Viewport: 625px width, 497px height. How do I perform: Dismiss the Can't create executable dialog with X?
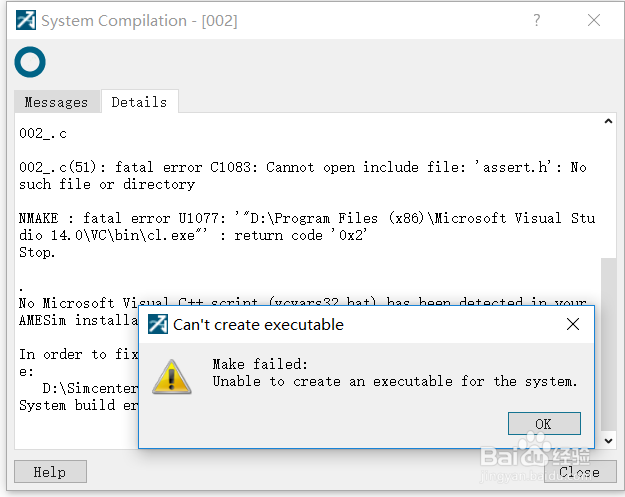pos(573,324)
